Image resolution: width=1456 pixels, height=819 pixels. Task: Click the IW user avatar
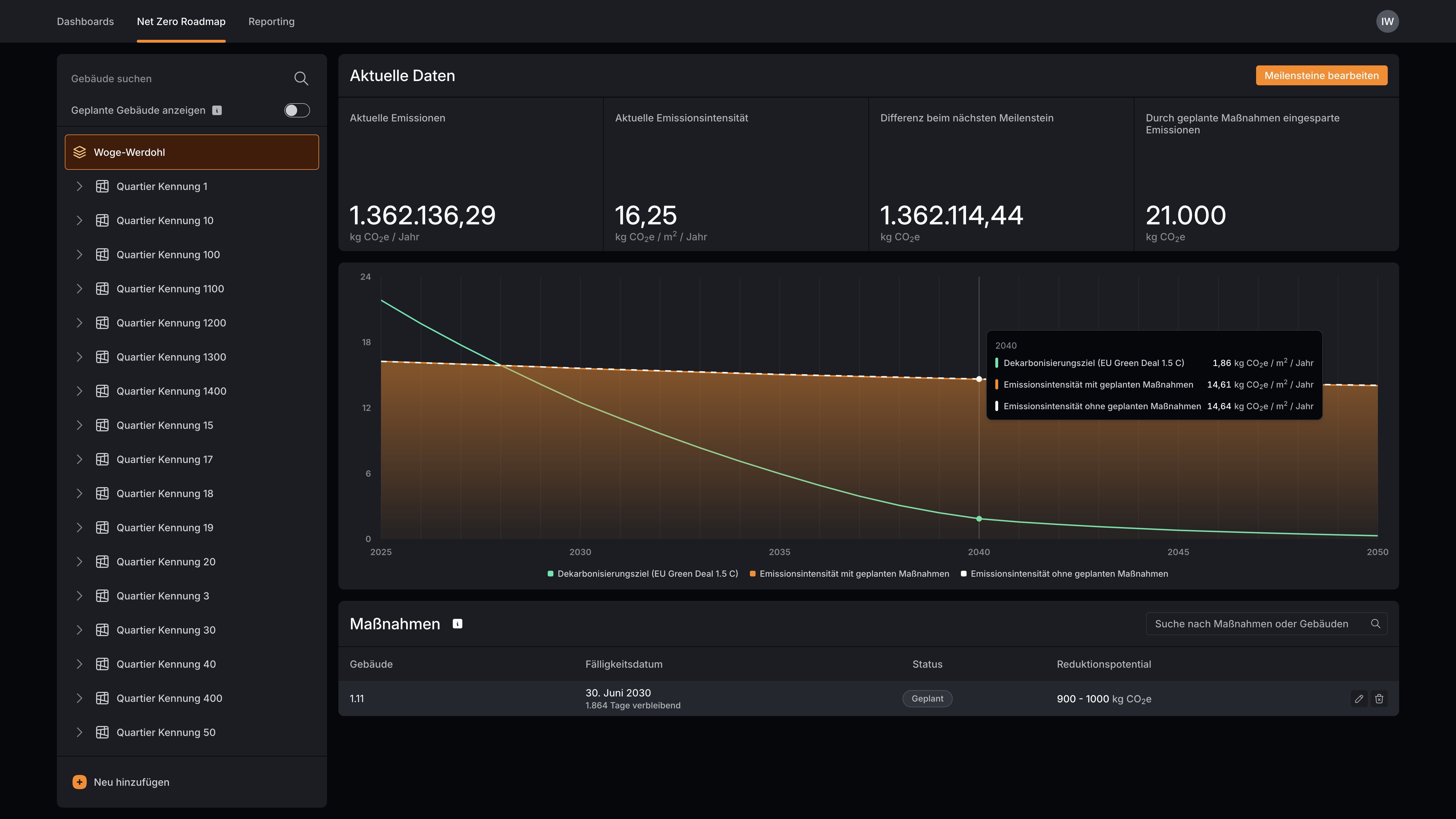tap(1387, 22)
